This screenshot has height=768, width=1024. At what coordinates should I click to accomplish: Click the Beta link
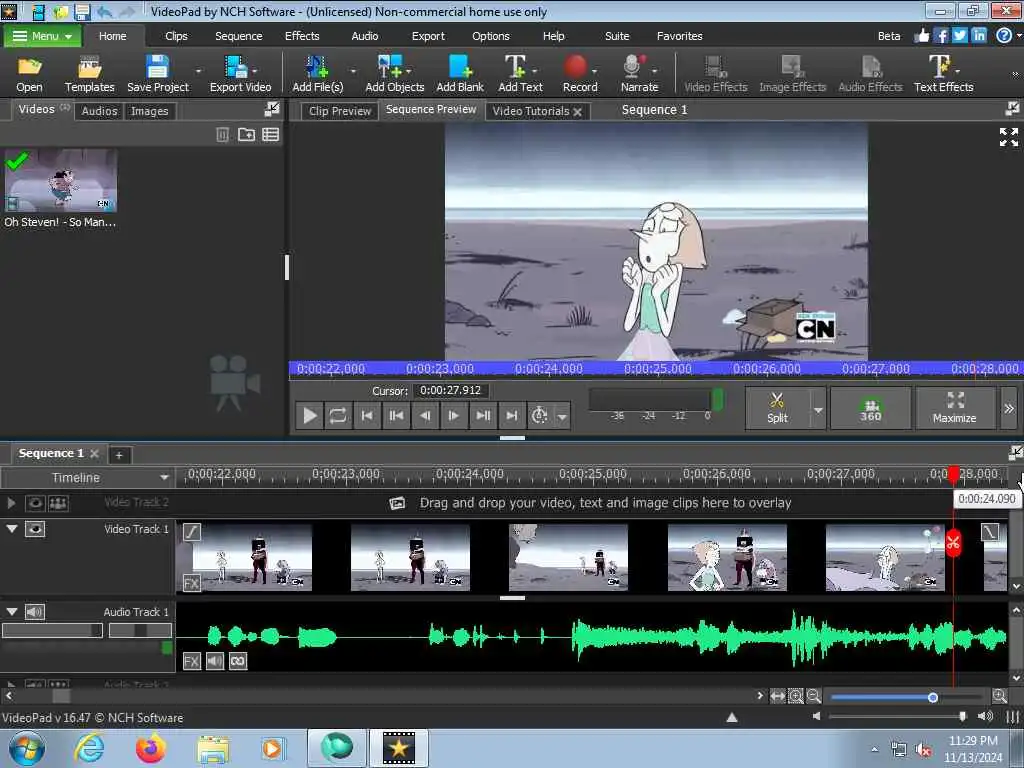tap(888, 36)
